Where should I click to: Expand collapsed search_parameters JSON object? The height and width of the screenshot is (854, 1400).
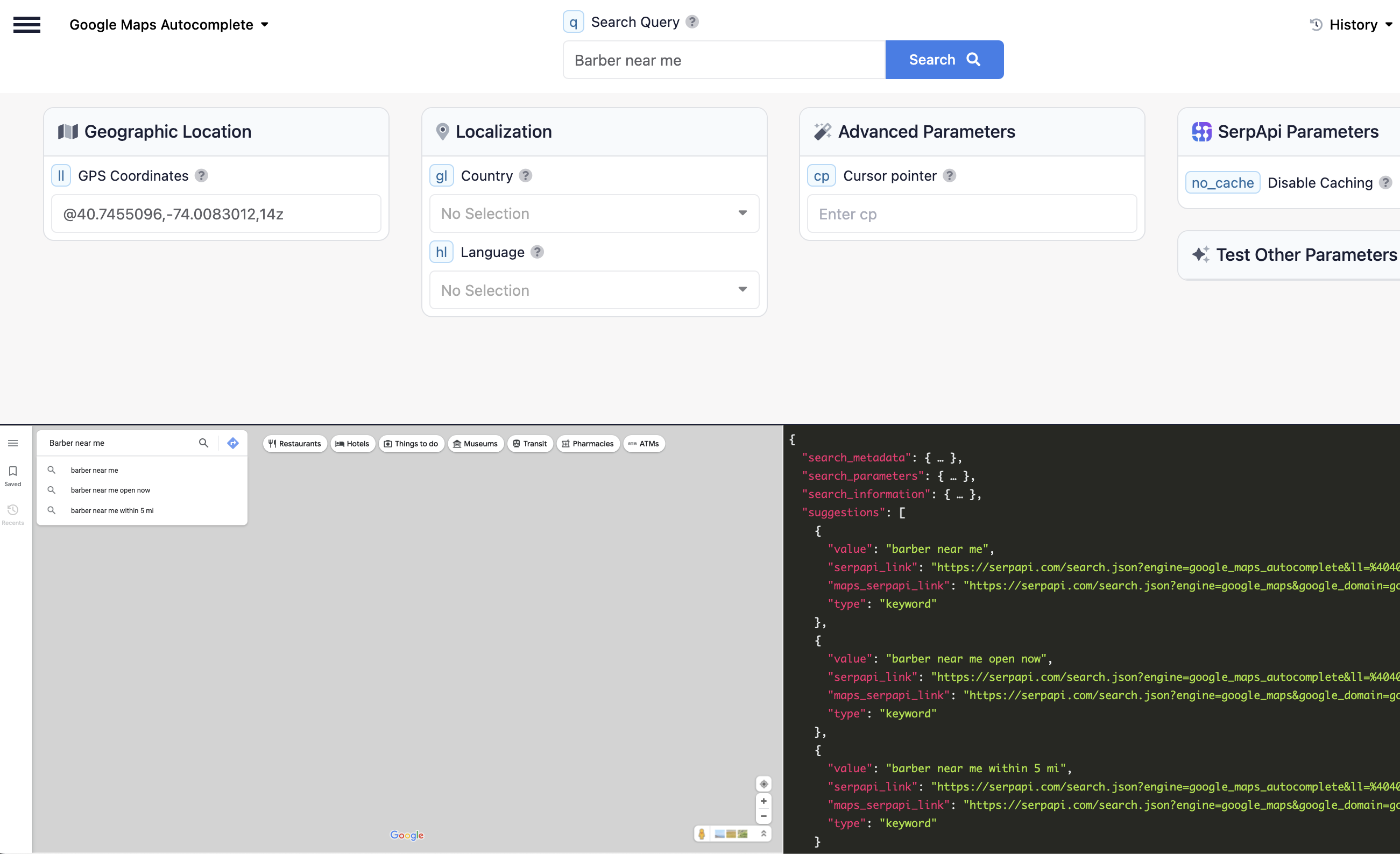[x=953, y=476]
